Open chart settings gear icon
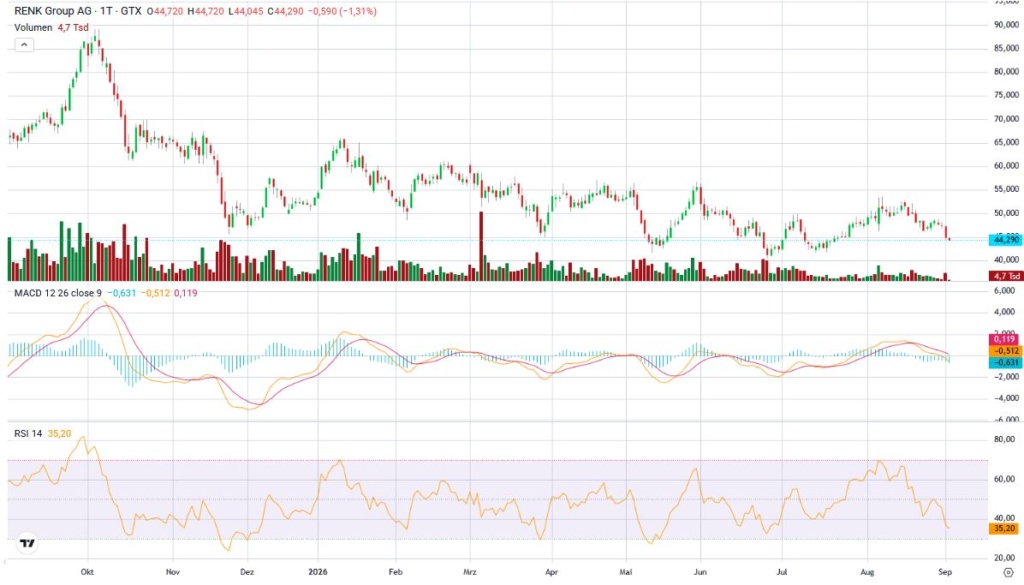The width and height of the screenshot is (1024, 585). (x=1008, y=573)
